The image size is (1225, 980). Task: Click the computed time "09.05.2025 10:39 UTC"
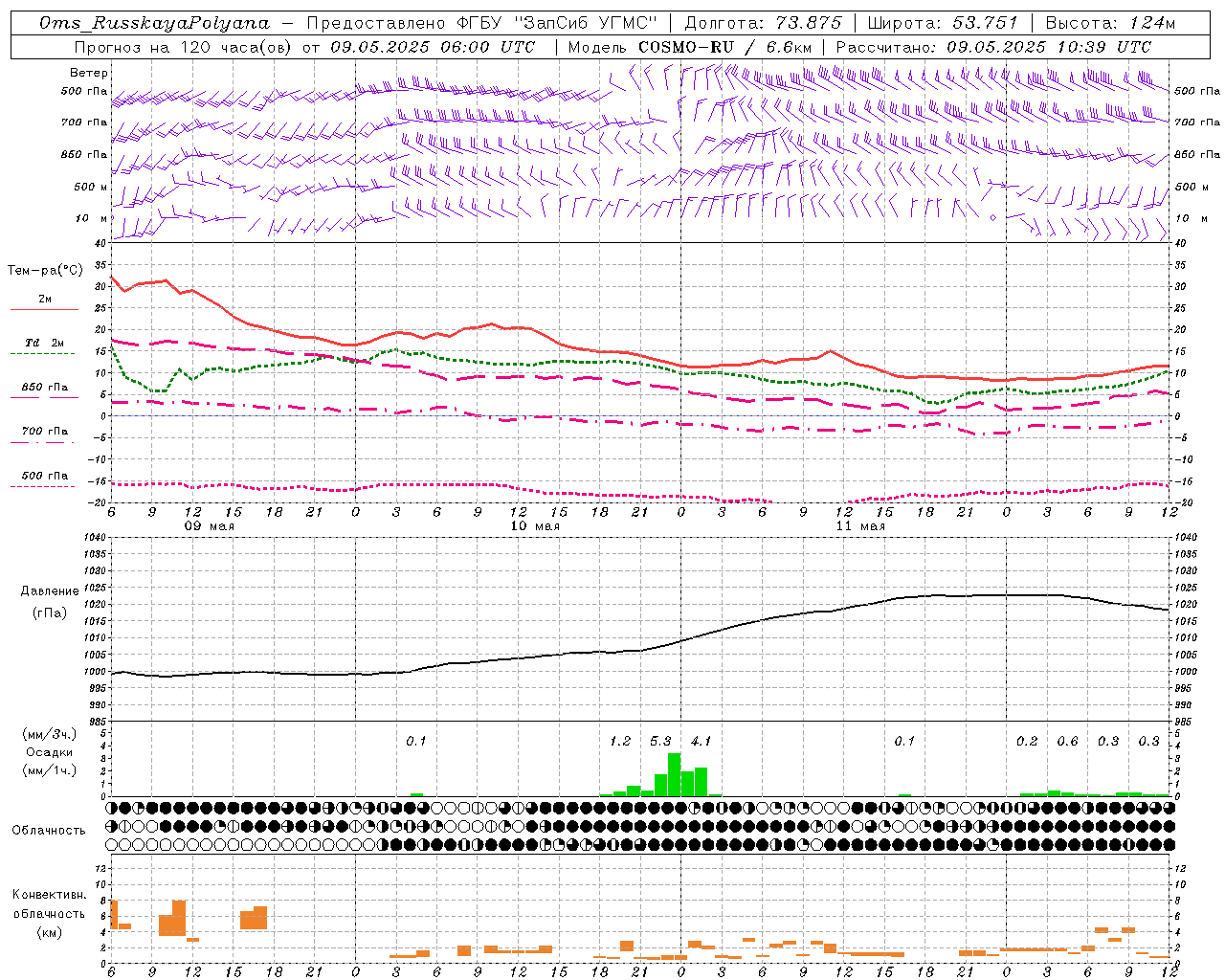click(x=1049, y=47)
